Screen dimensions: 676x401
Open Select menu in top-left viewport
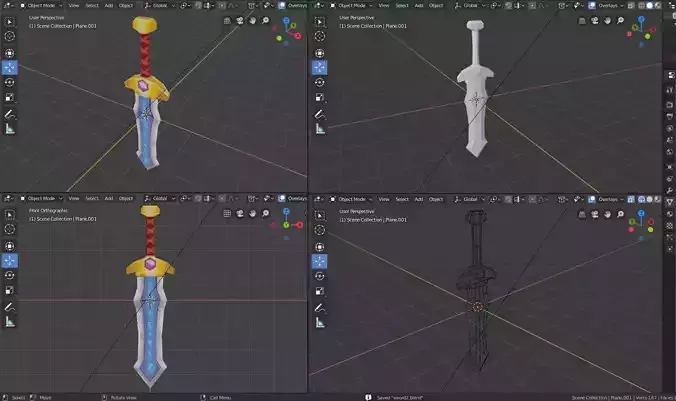[x=92, y=6]
